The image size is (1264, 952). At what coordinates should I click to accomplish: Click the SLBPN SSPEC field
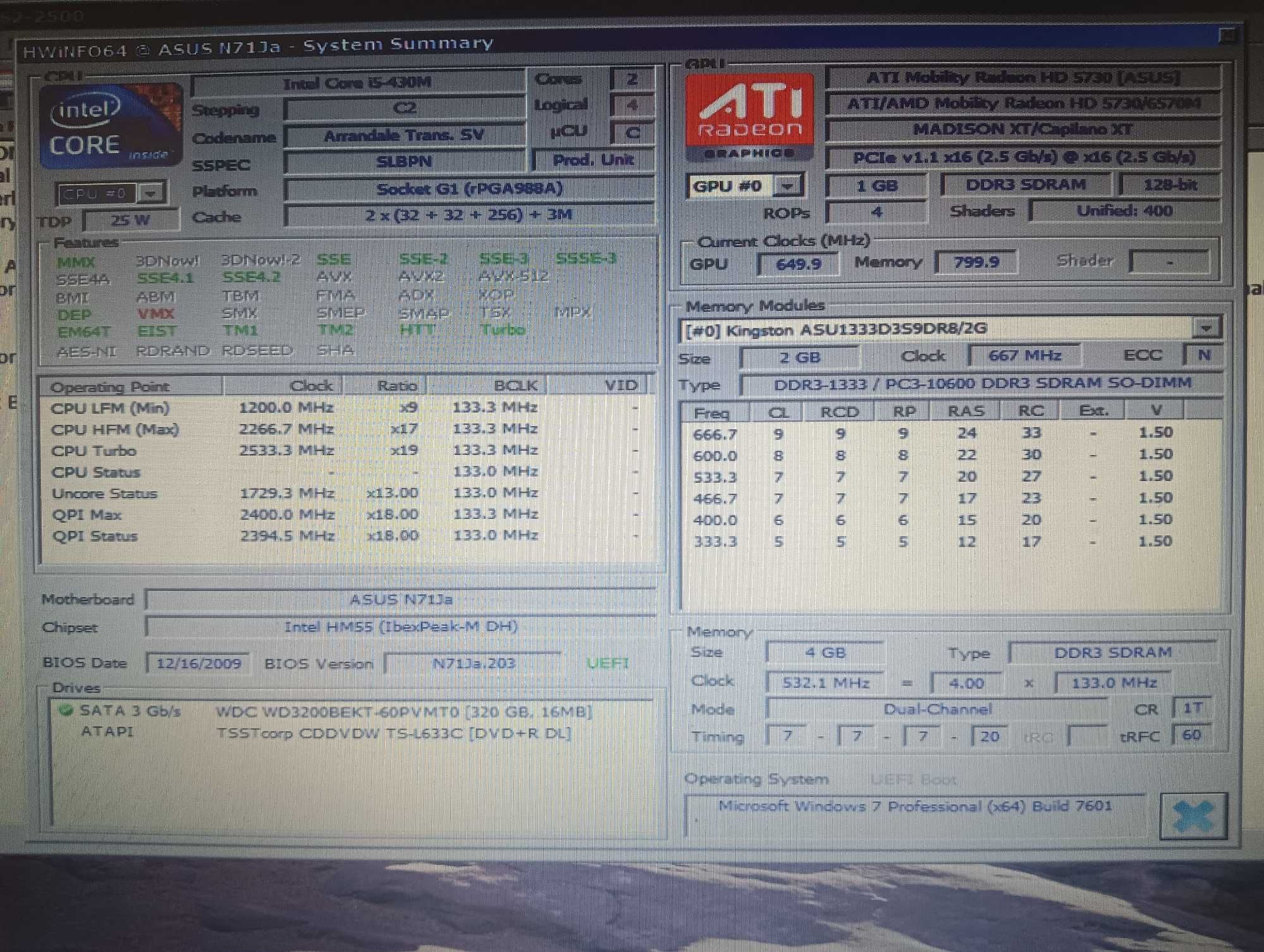click(404, 161)
